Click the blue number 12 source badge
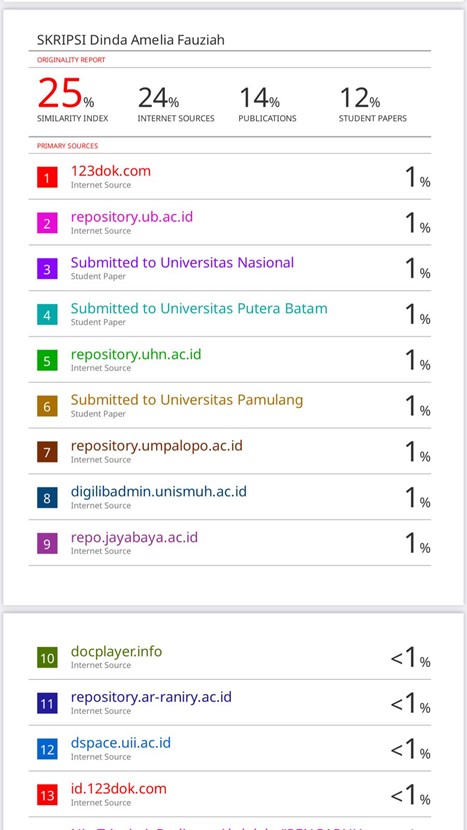Screen dimensions: 467x830 click(x=47, y=749)
